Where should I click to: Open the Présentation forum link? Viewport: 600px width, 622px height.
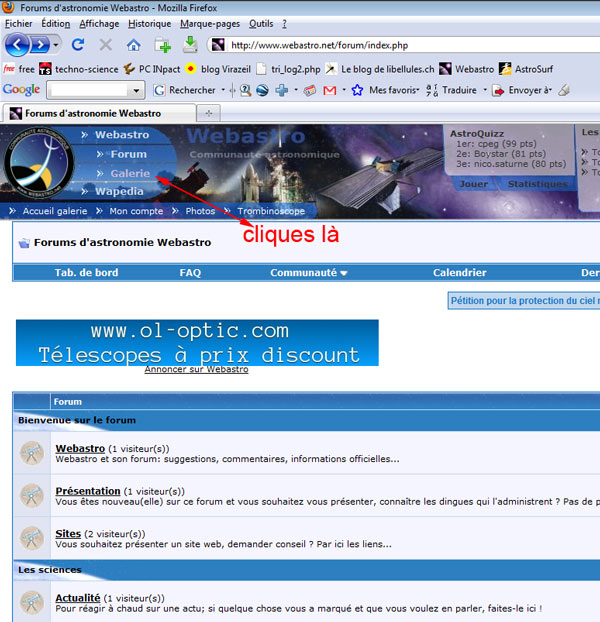click(88, 491)
